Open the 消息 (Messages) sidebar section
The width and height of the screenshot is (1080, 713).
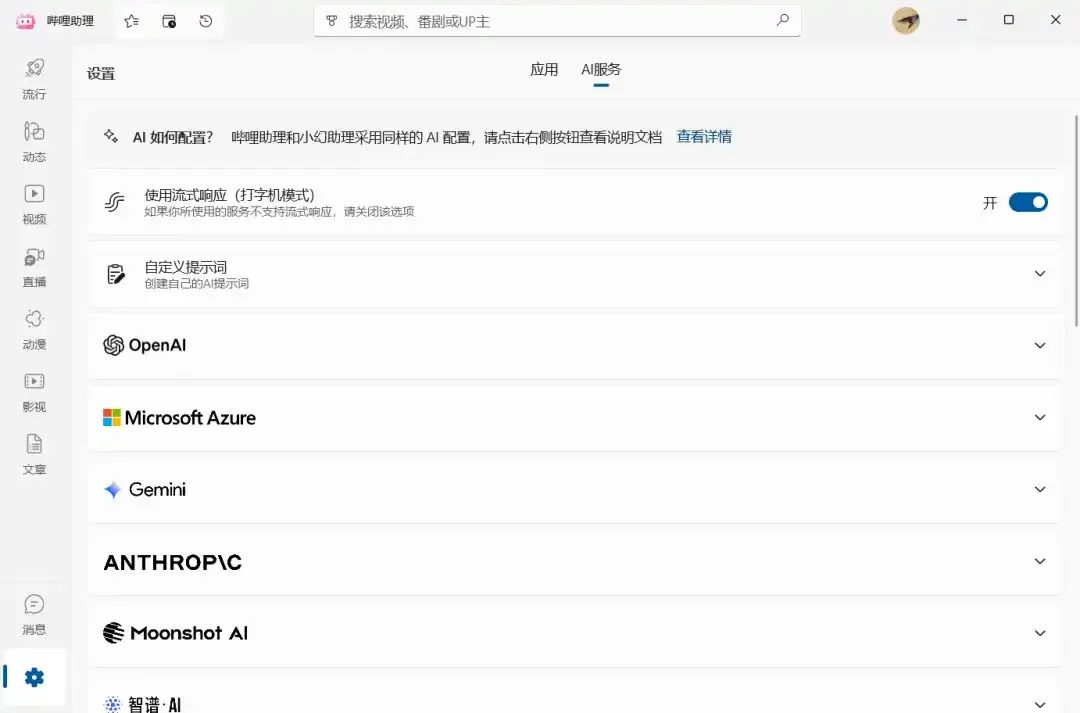pyautogui.click(x=34, y=615)
